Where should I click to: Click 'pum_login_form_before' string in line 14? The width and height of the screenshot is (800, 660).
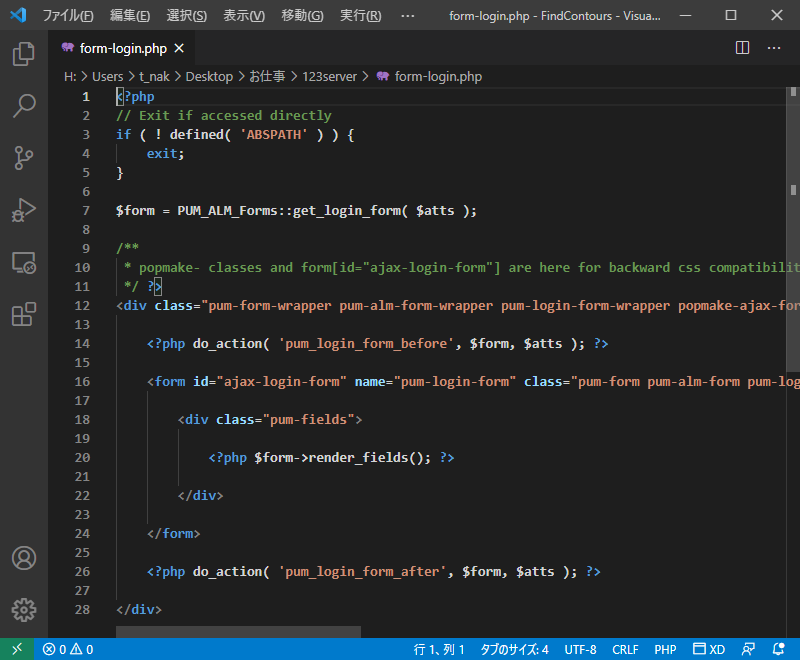[x=366, y=344]
